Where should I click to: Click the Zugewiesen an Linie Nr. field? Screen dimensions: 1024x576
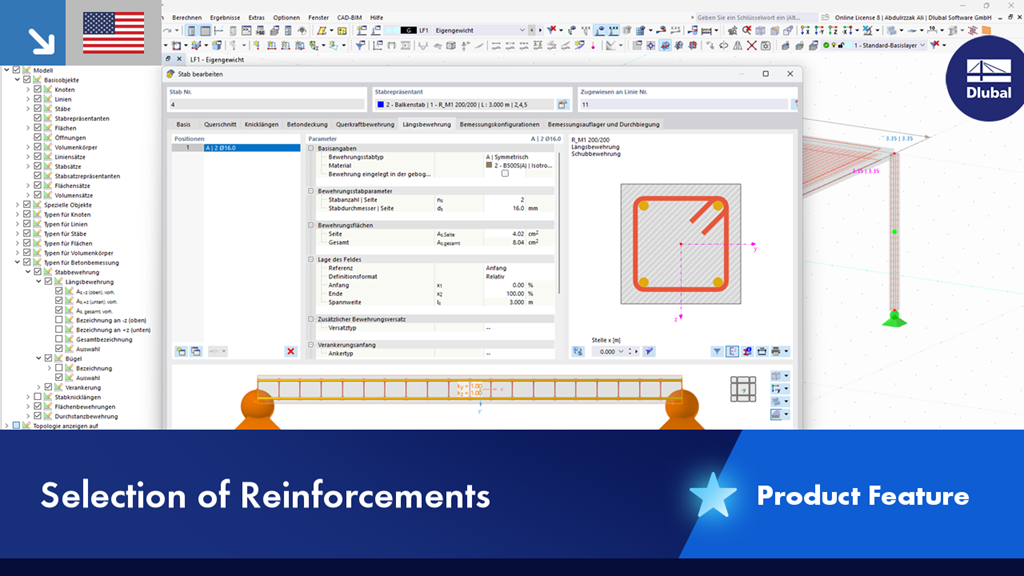684,104
